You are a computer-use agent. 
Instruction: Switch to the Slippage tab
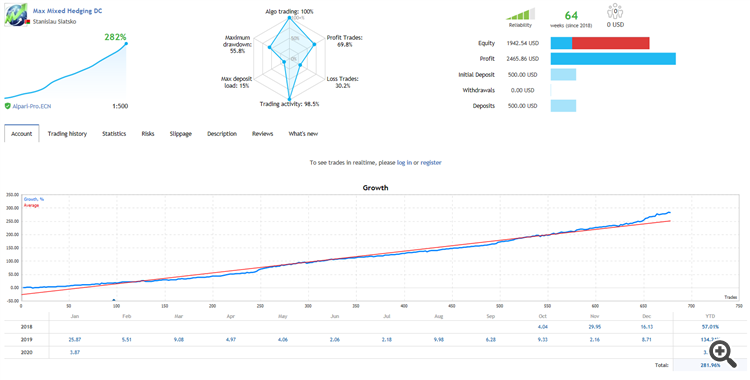coord(181,134)
